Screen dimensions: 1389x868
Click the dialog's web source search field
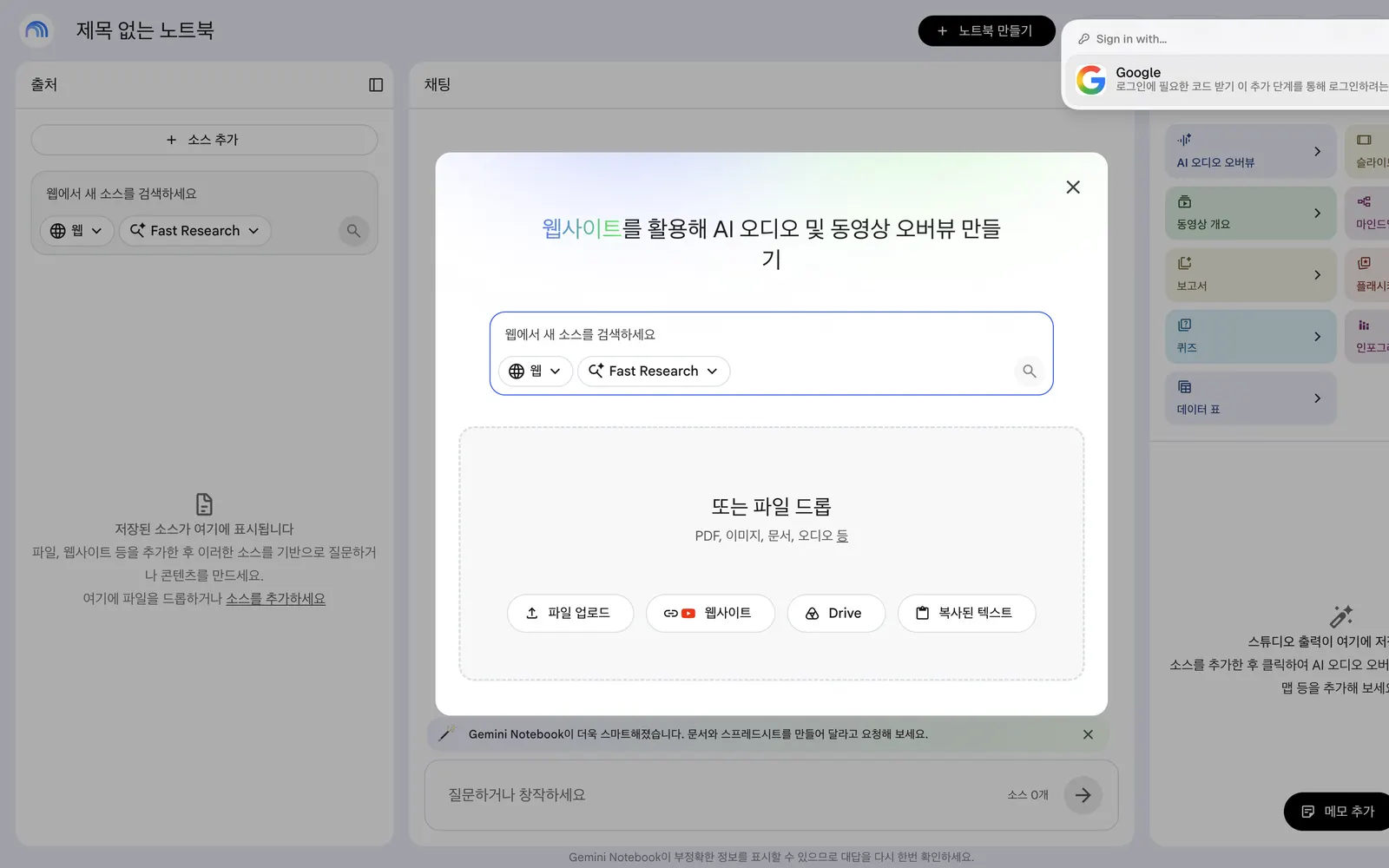[x=771, y=335]
